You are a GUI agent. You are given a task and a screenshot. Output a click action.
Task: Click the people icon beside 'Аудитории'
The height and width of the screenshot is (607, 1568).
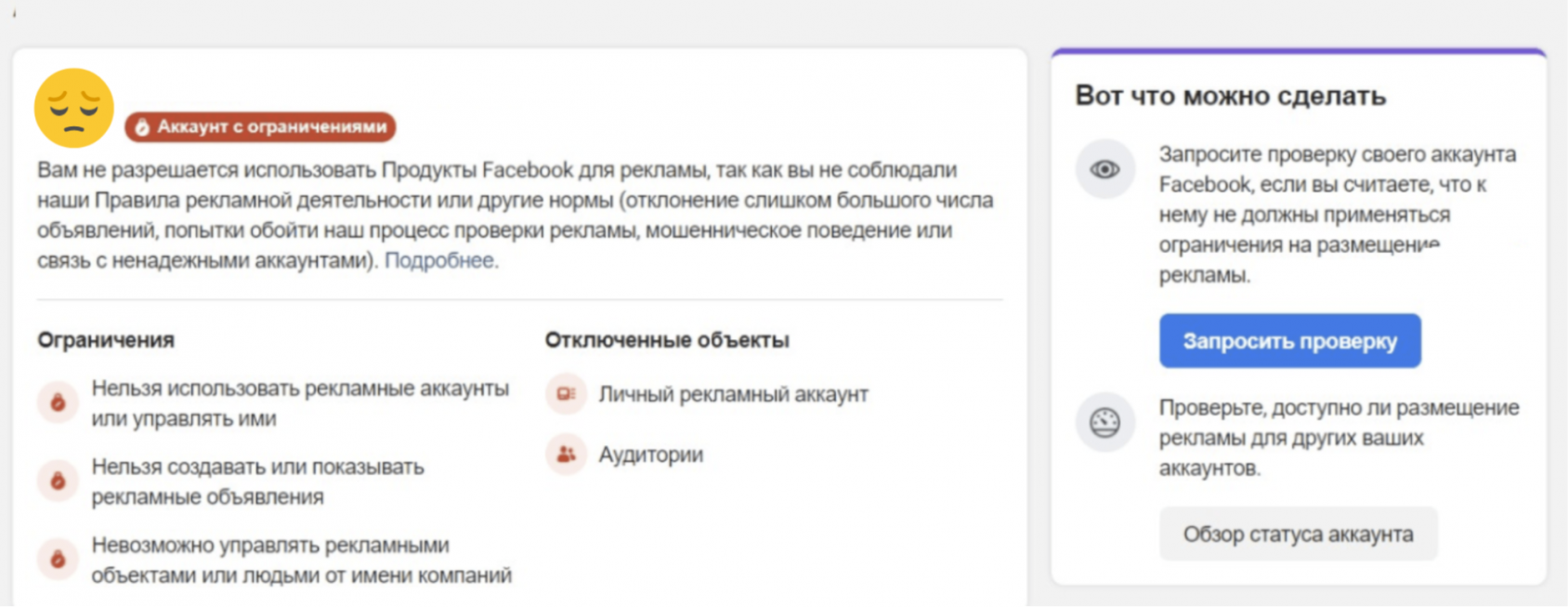(566, 455)
